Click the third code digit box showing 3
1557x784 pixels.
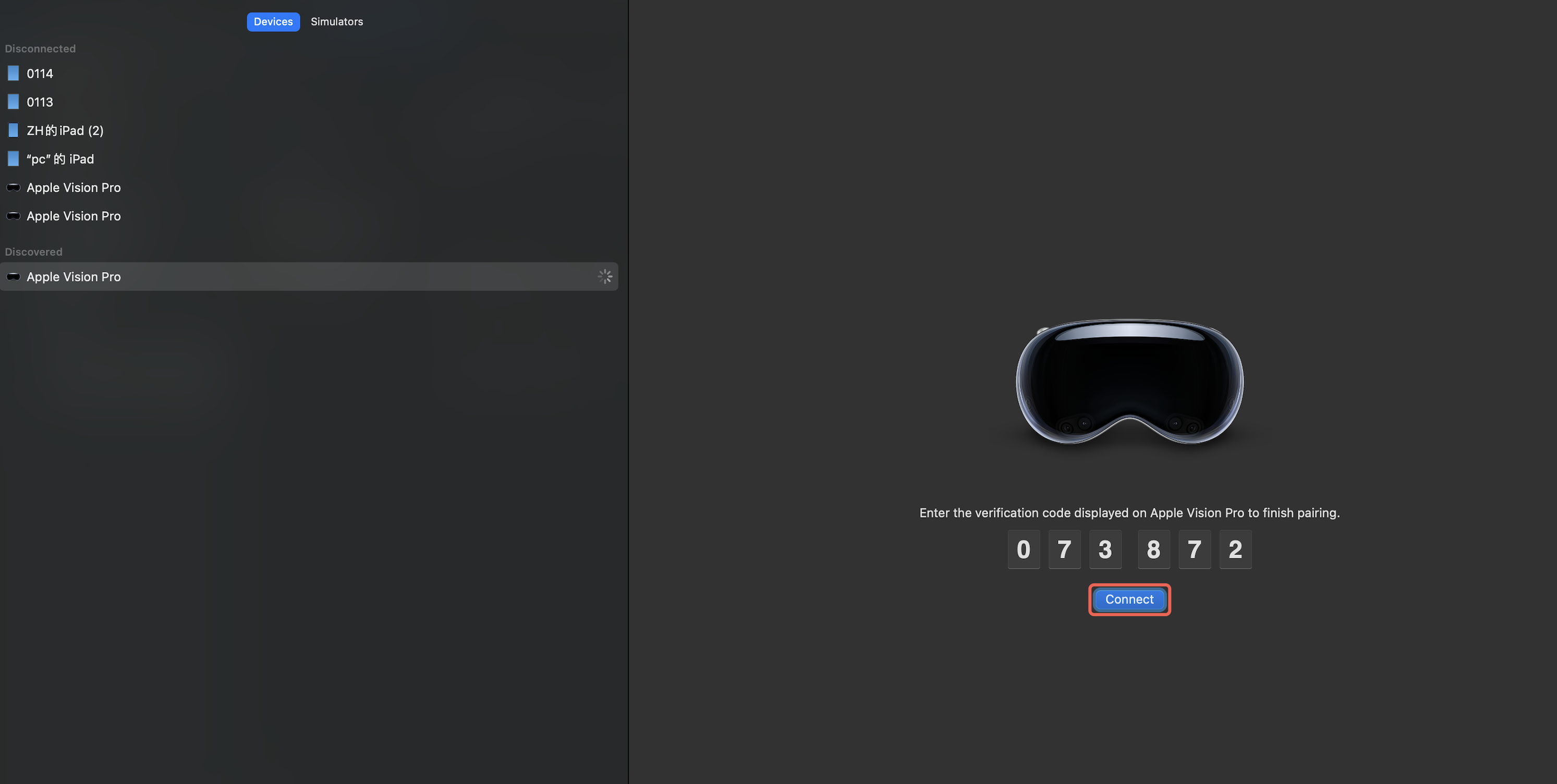pos(1105,549)
